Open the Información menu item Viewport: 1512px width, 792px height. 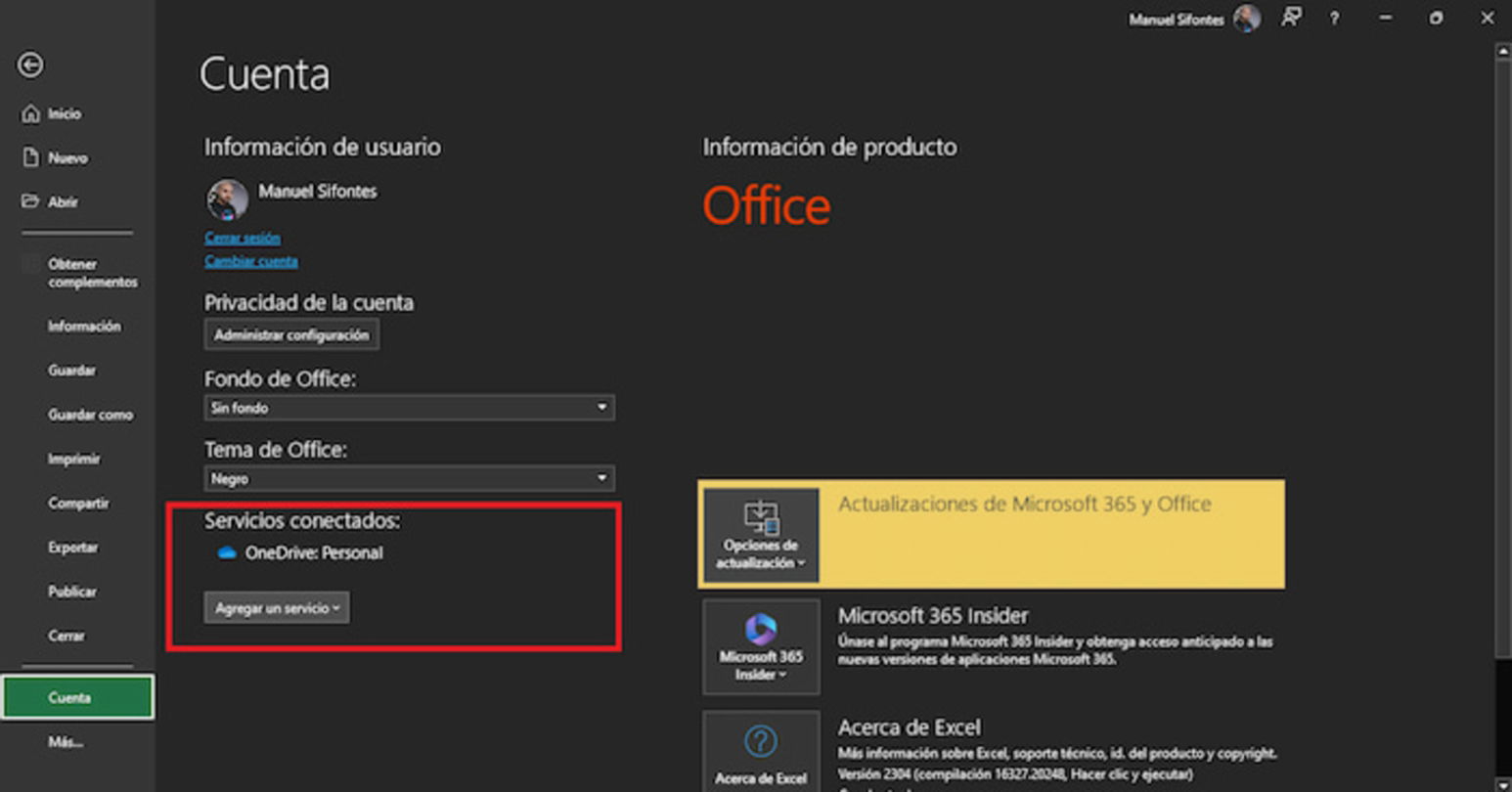coord(84,327)
